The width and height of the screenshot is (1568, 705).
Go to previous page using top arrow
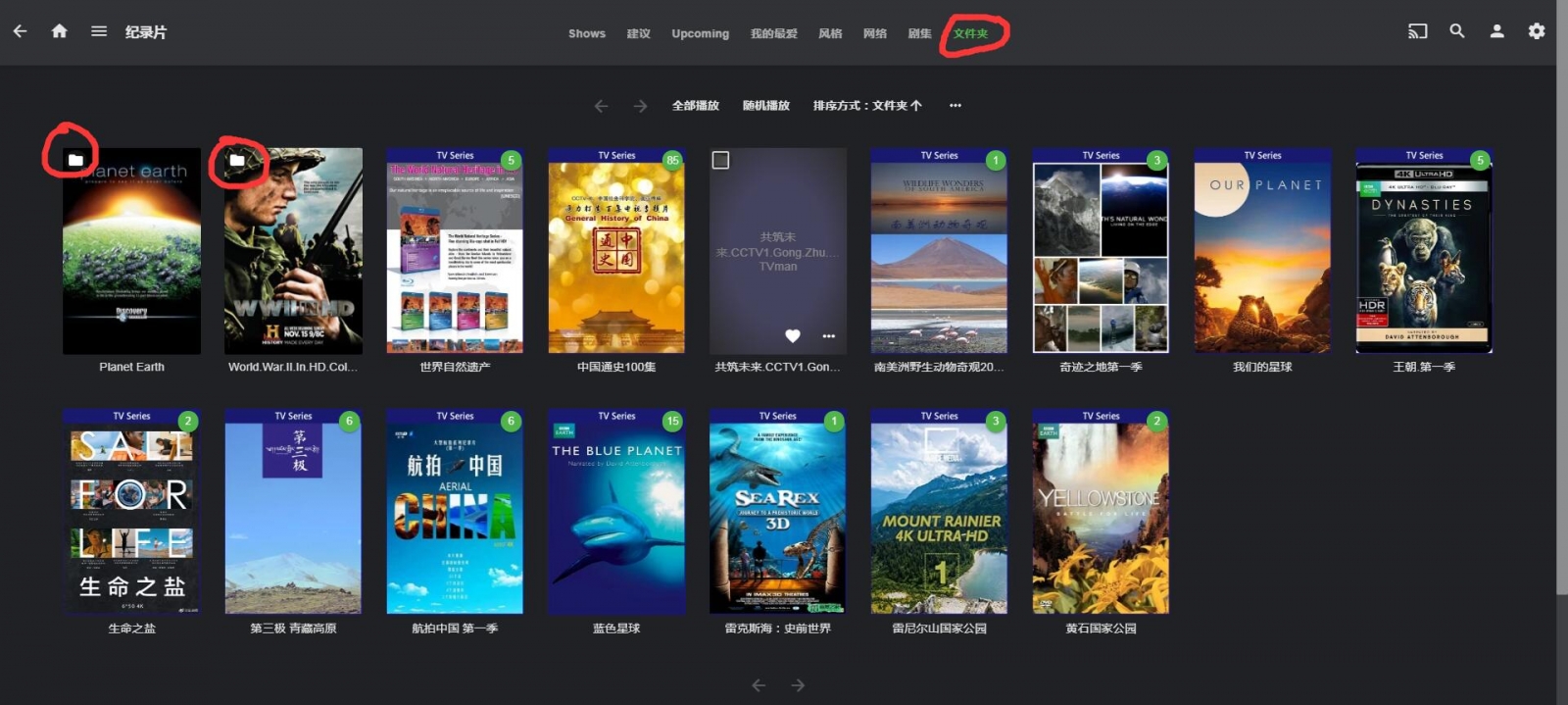click(x=602, y=106)
